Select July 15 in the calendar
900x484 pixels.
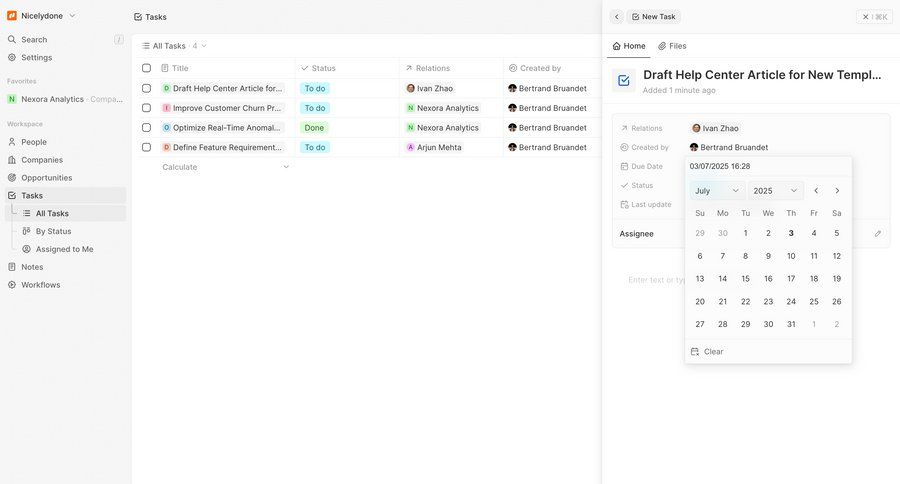coord(745,278)
